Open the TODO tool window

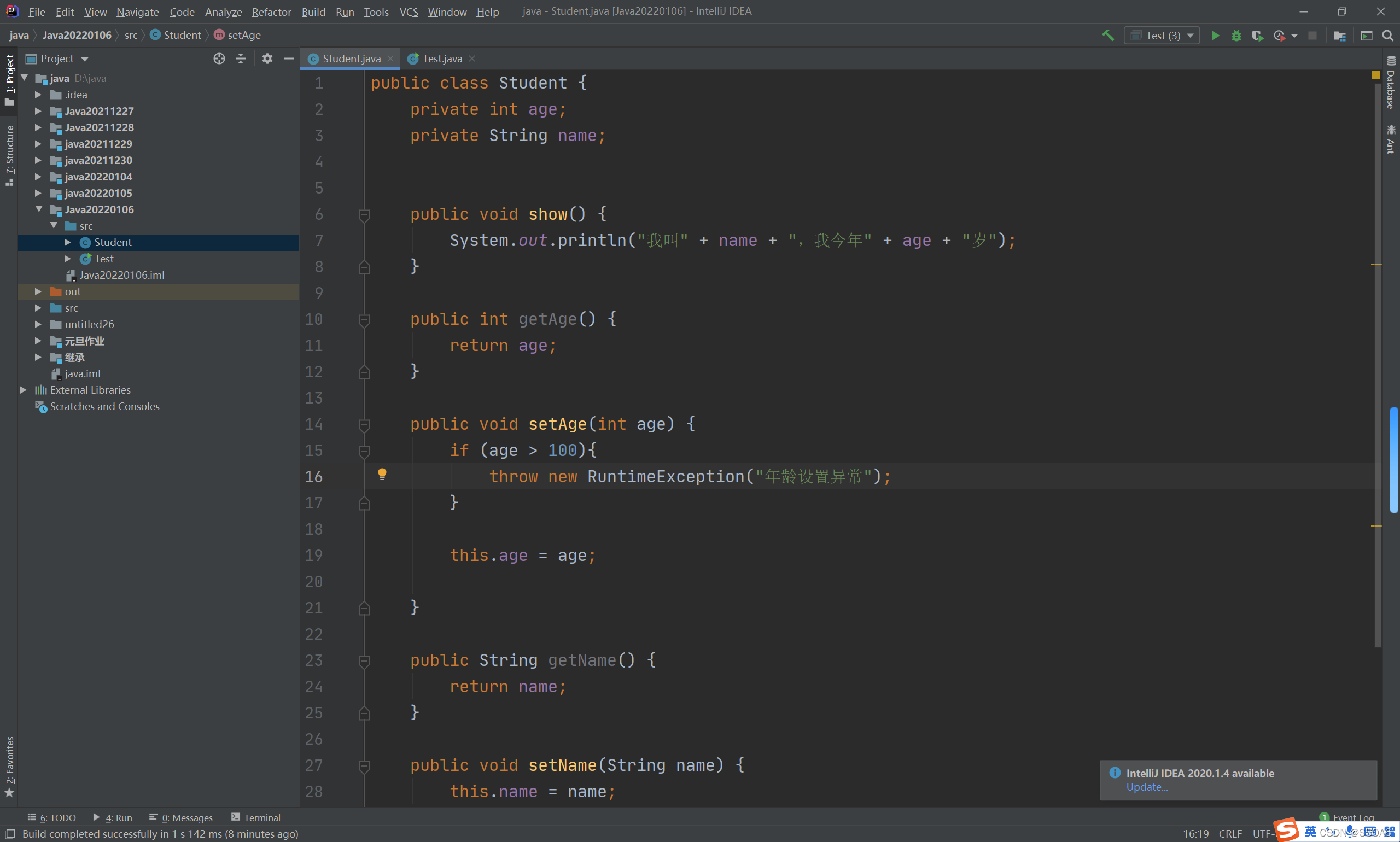coord(51,817)
